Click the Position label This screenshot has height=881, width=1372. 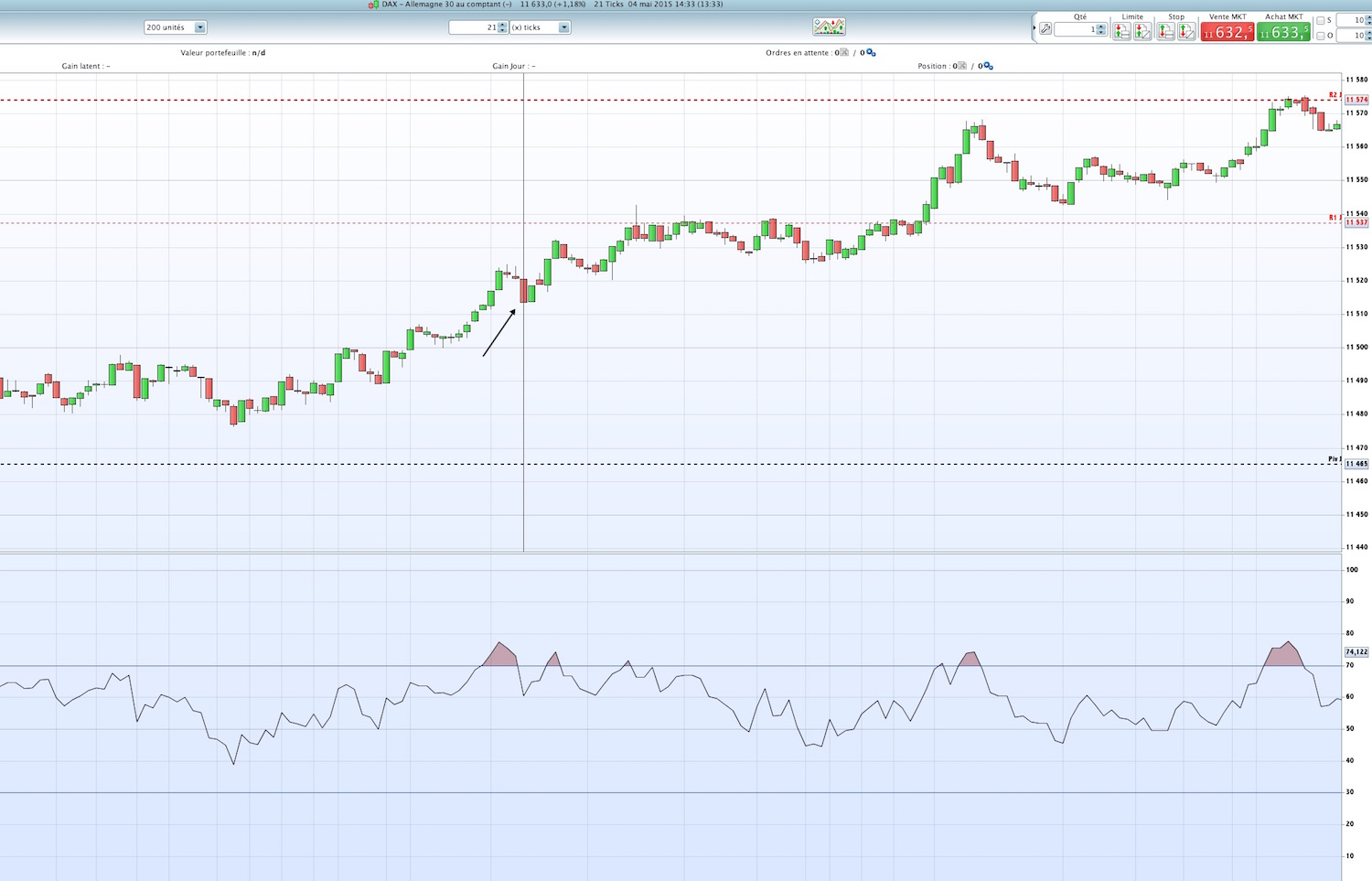pyautogui.click(x=934, y=66)
